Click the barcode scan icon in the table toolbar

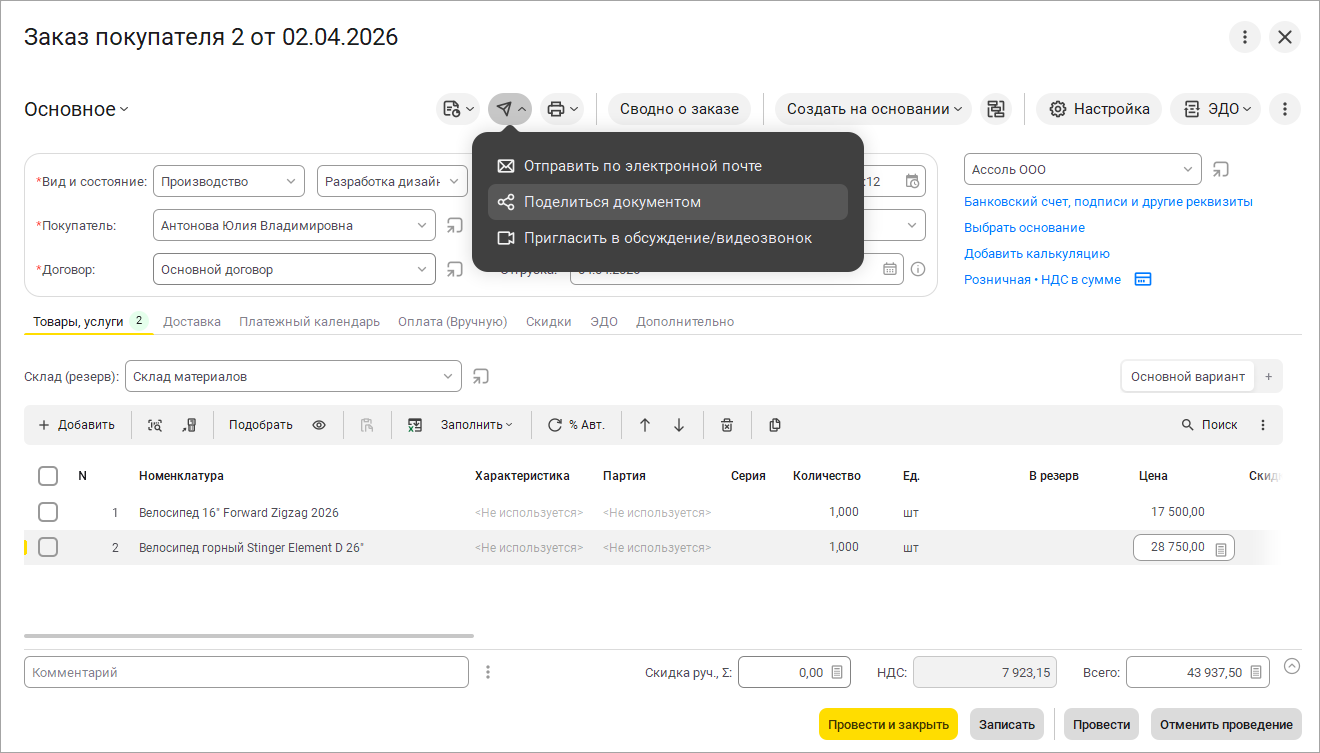click(155, 425)
